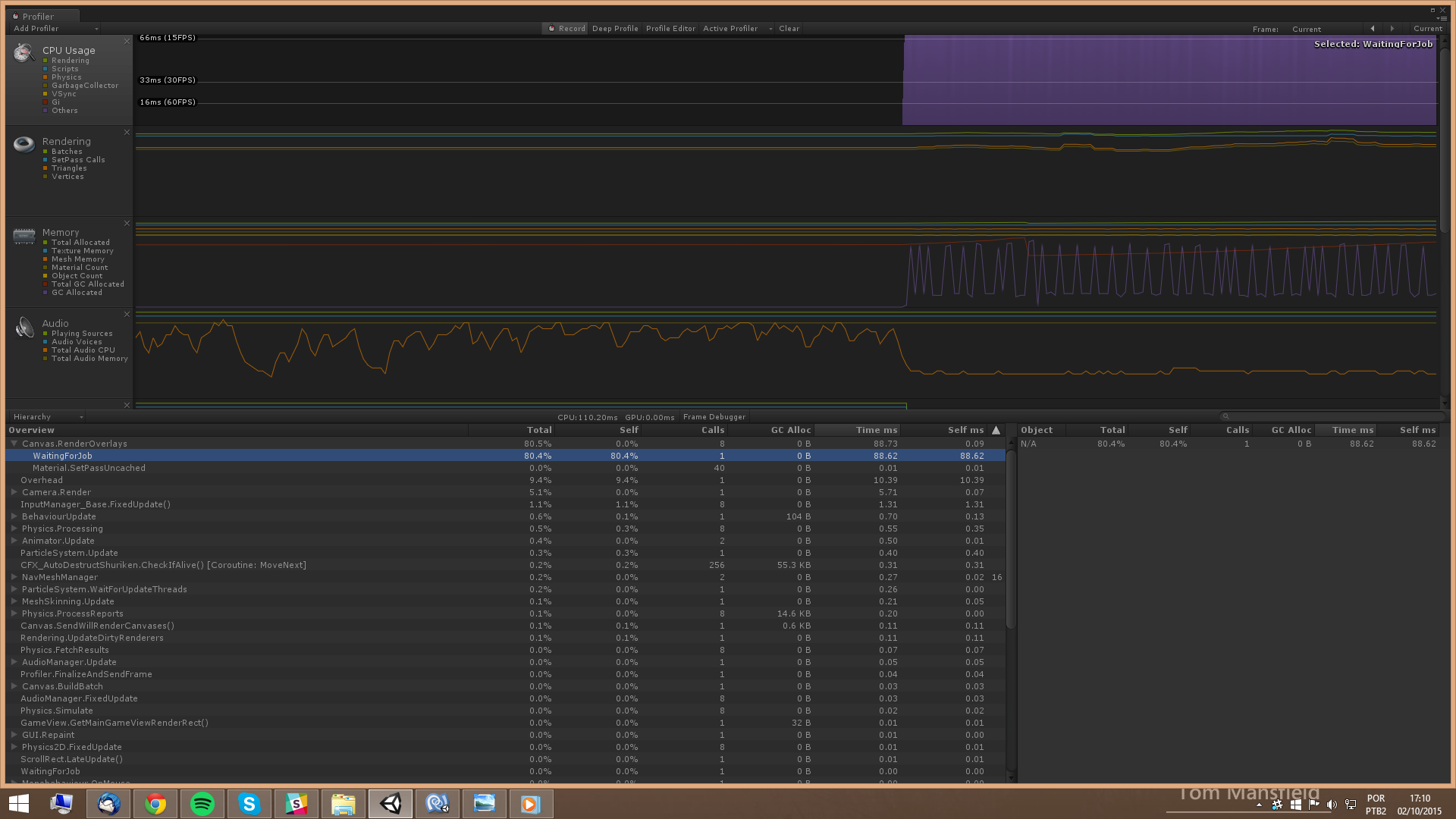Click the search magnifier icon in the detail pane
The height and width of the screenshot is (819, 1456).
click(x=1225, y=416)
